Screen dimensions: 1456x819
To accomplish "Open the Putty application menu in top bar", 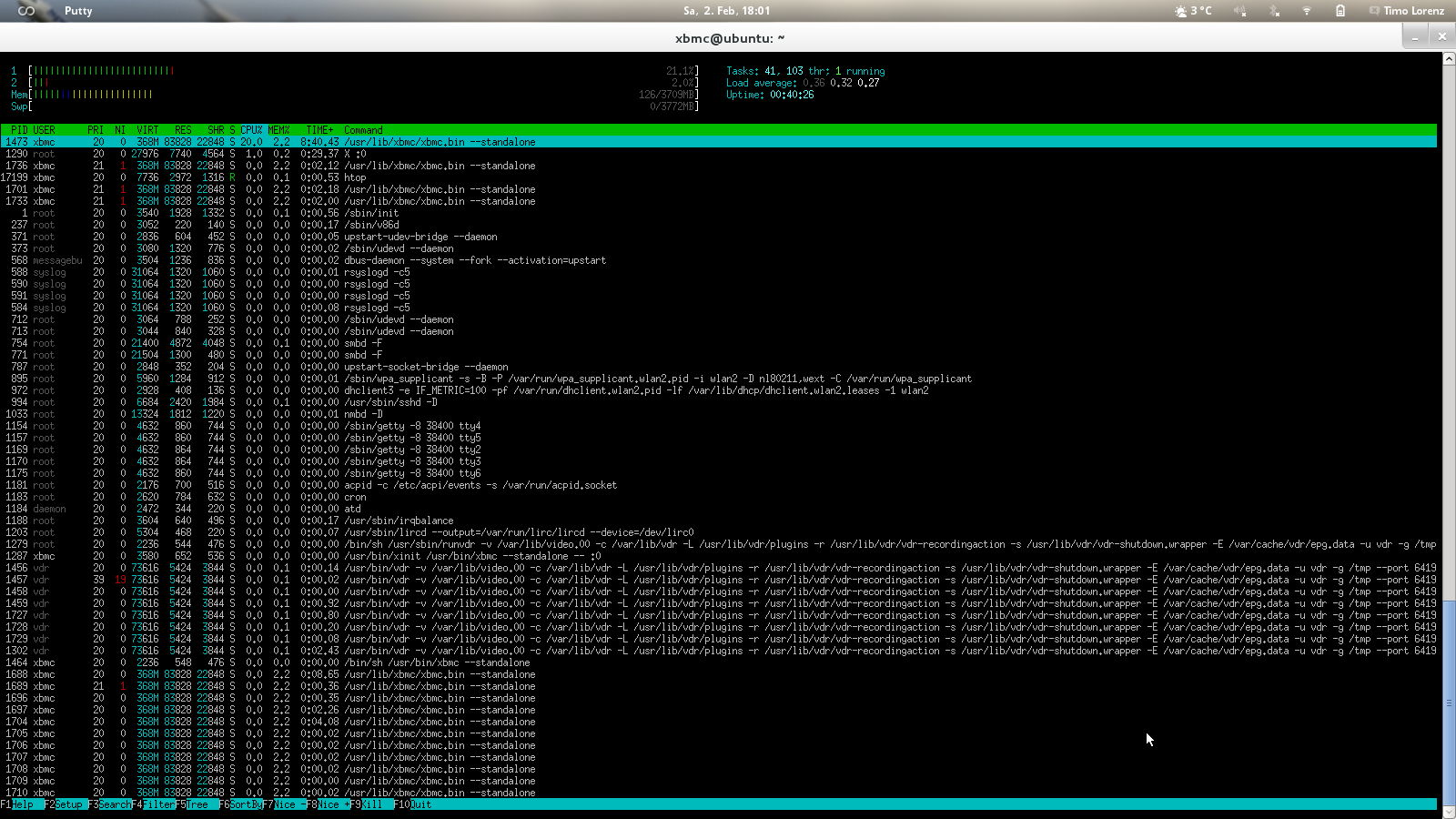I will pyautogui.click(x=78, y=11).
